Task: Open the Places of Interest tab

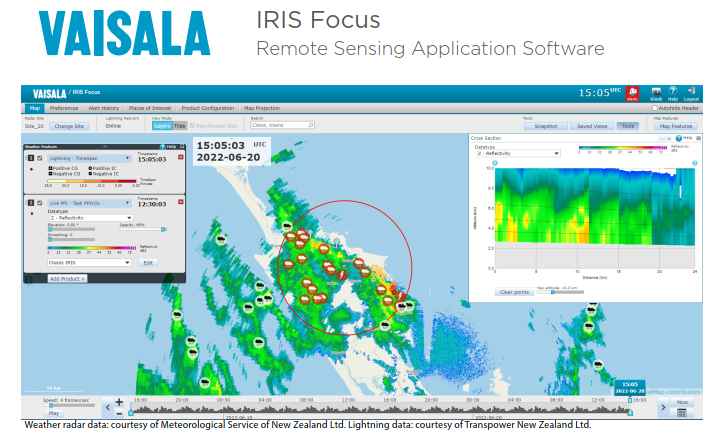Action: [x=150, y=108]
